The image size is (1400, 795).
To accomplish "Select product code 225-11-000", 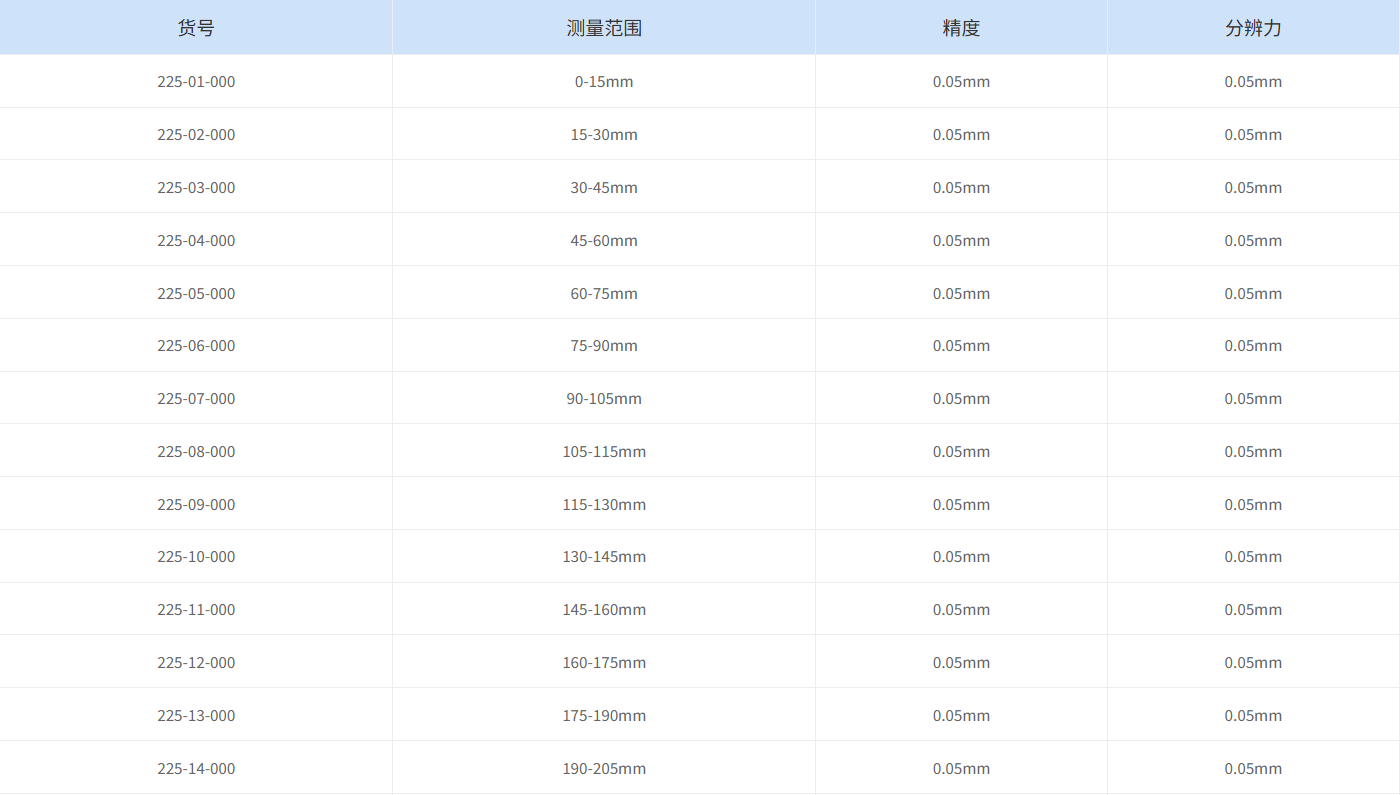I will pyautogui.click(x=196, y=608).
